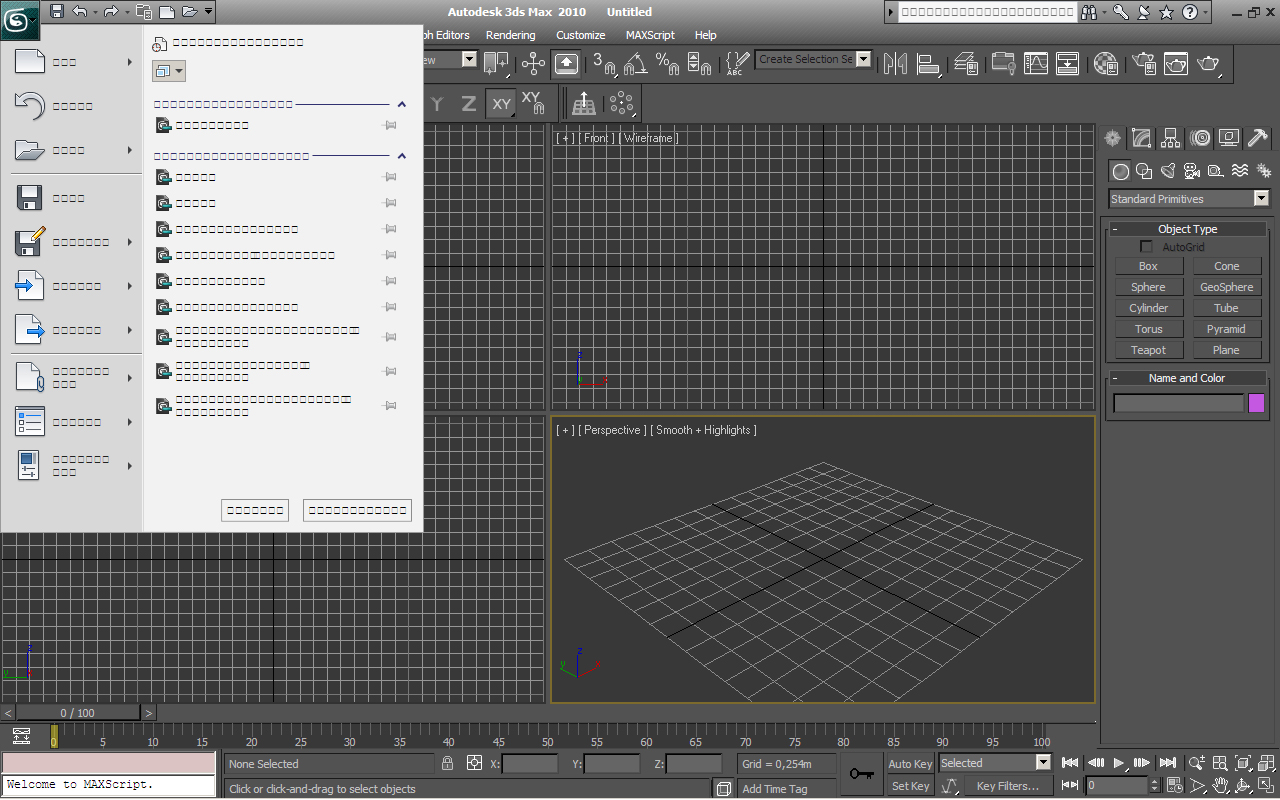The width and height of the screenshot is (1280, 800).
Task: Select the Mirror tool in main toolbar
Action: [895, 63]
